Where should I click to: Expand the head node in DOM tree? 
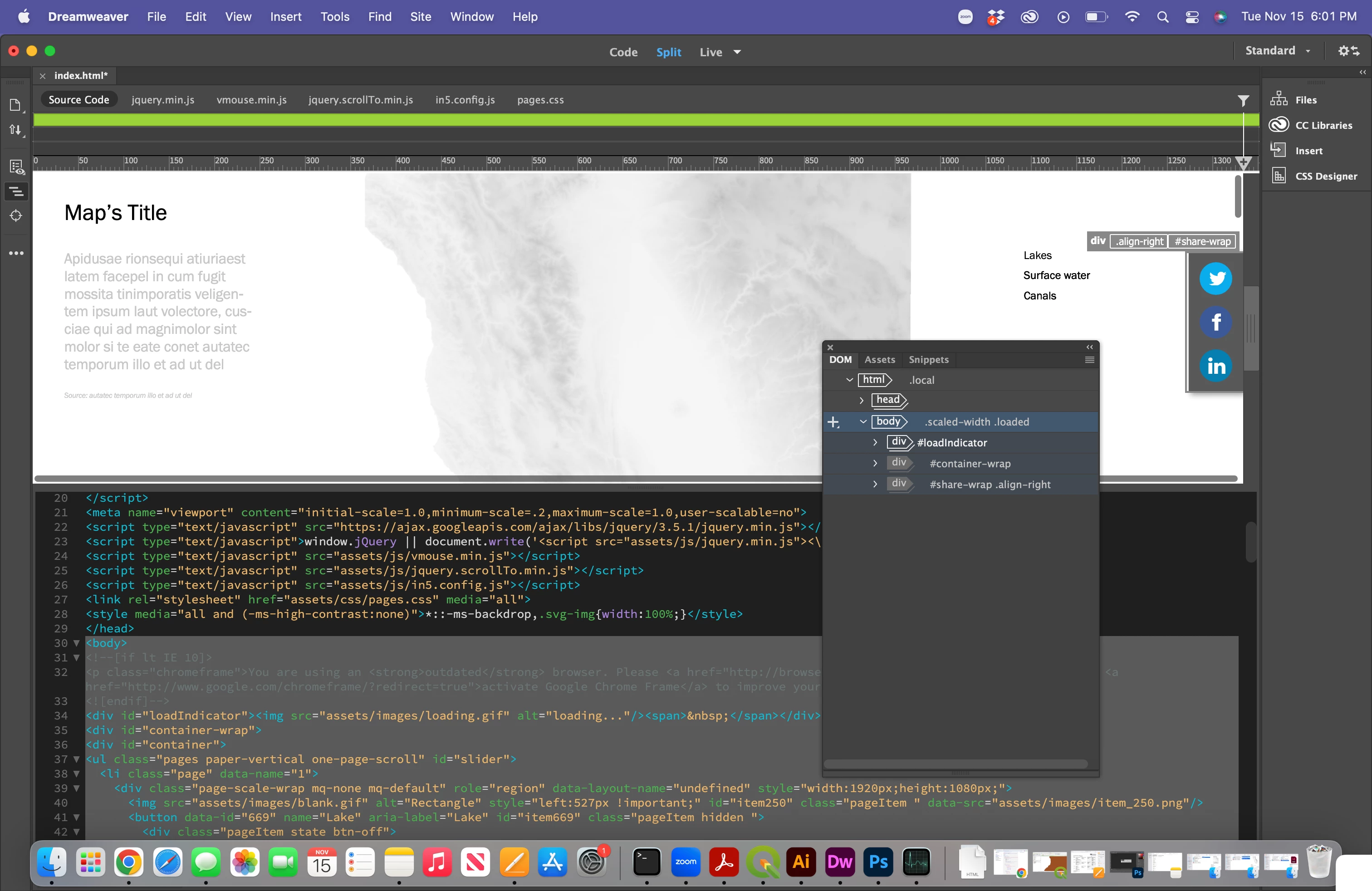pos(861,400)
